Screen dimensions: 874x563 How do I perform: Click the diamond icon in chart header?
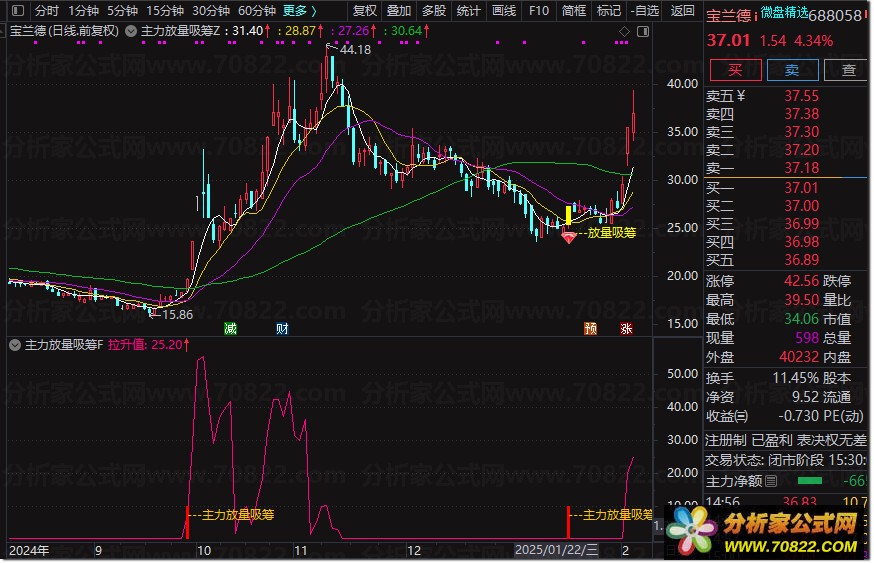point(624,31)
